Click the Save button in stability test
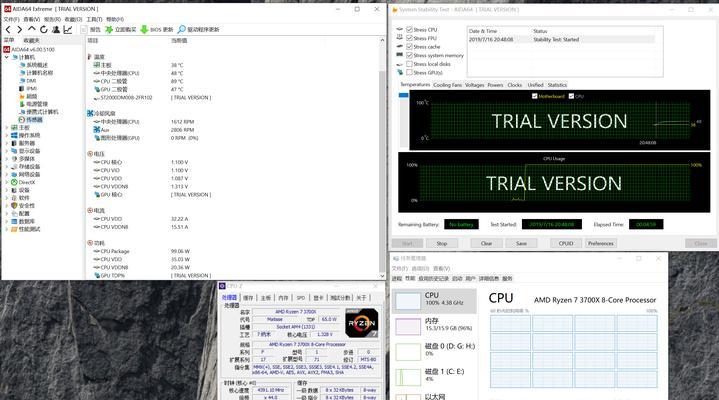This screenshot has width=719, height=400. (521, 243)
